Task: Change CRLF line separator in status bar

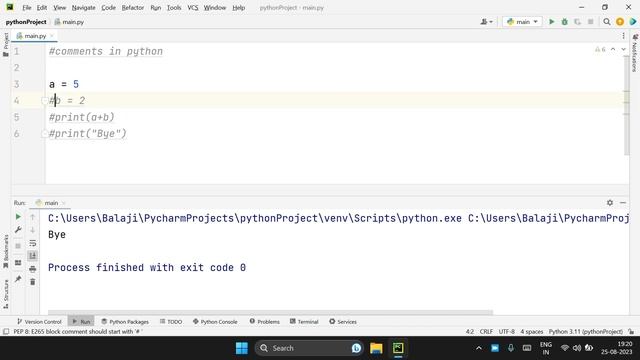Action: point(486,332)
